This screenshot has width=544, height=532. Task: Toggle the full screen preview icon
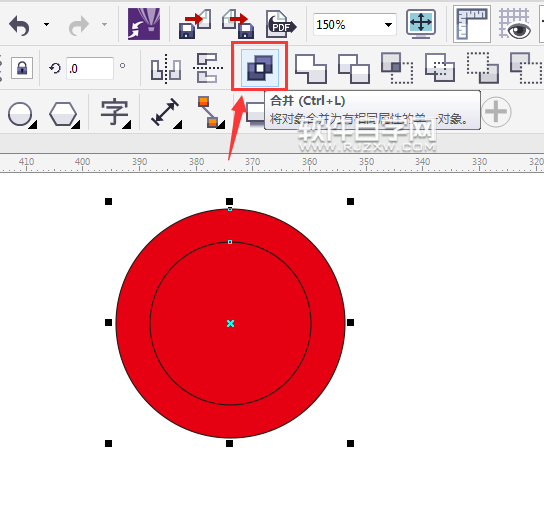point(421,24)
